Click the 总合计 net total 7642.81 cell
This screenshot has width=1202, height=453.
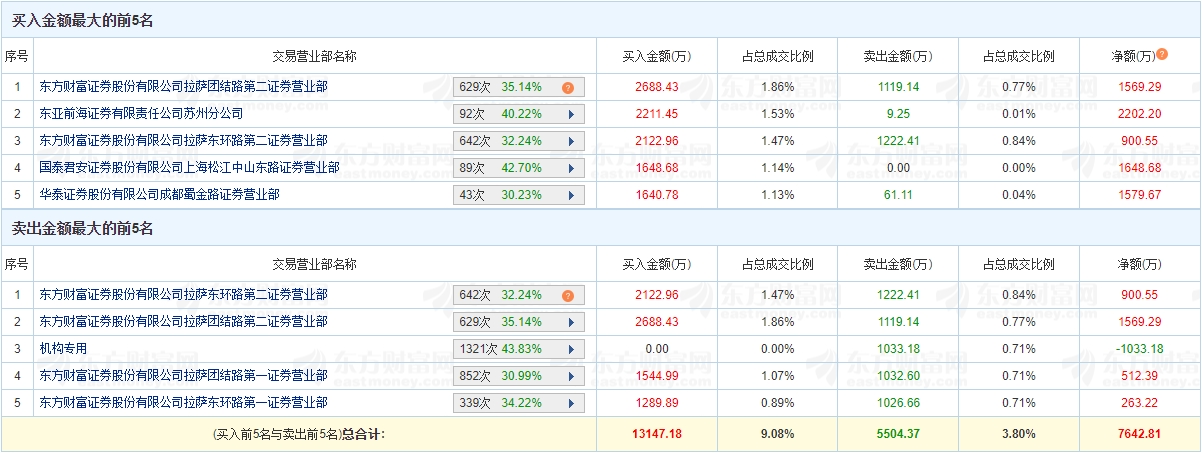(x=1140, y=434)
